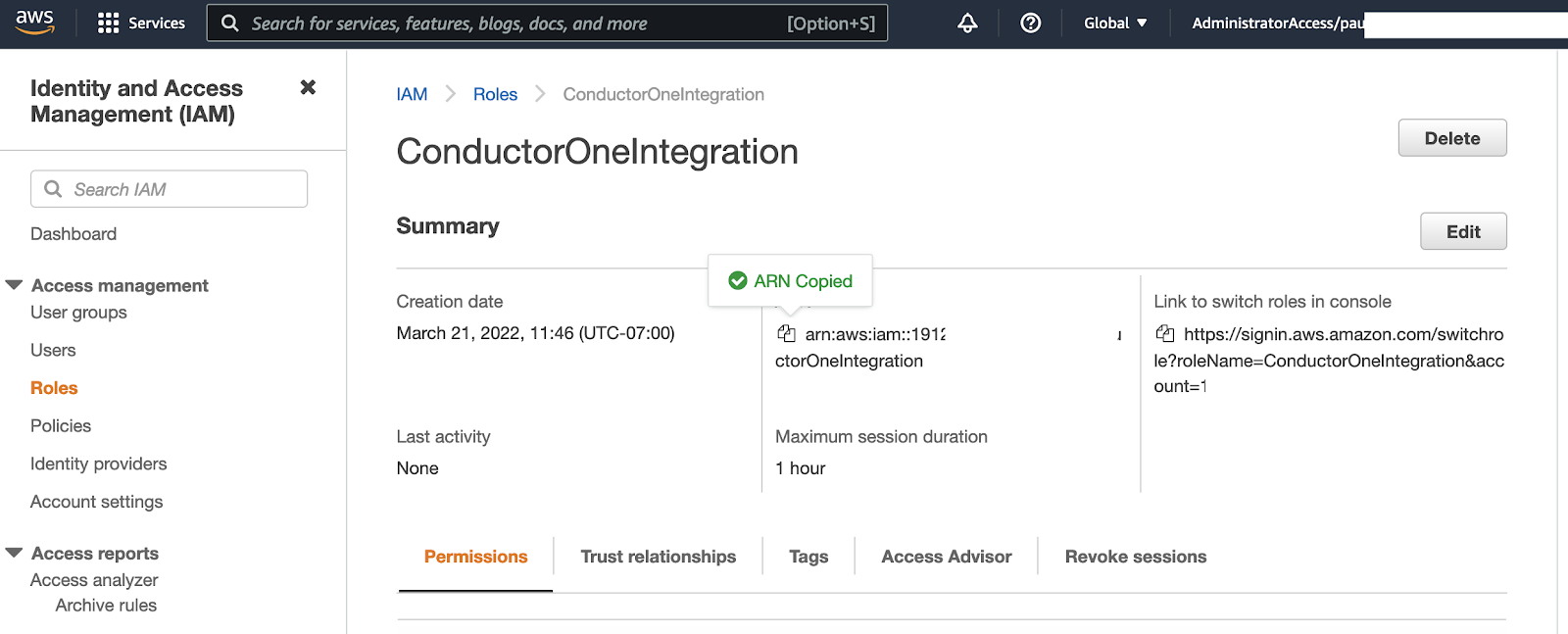
Task: Copy the role ARN with copy icon
Action: [786, 334]
